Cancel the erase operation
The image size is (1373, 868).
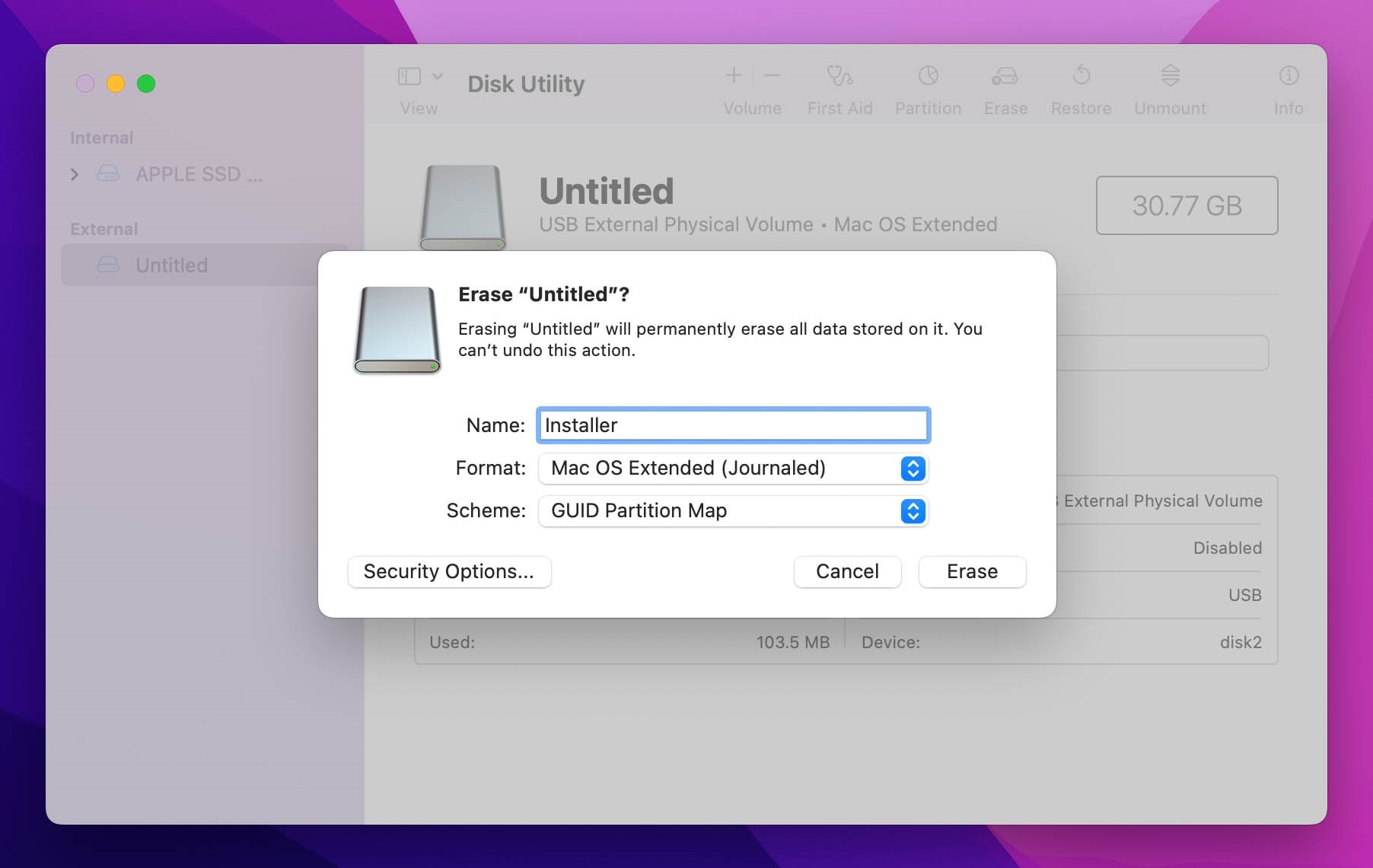(x=847, y=571)
